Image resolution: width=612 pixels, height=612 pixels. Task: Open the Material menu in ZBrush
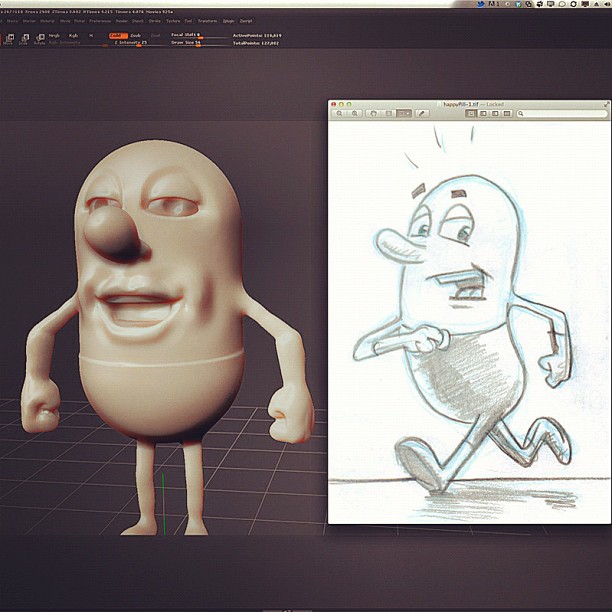(x=47, y=21)
